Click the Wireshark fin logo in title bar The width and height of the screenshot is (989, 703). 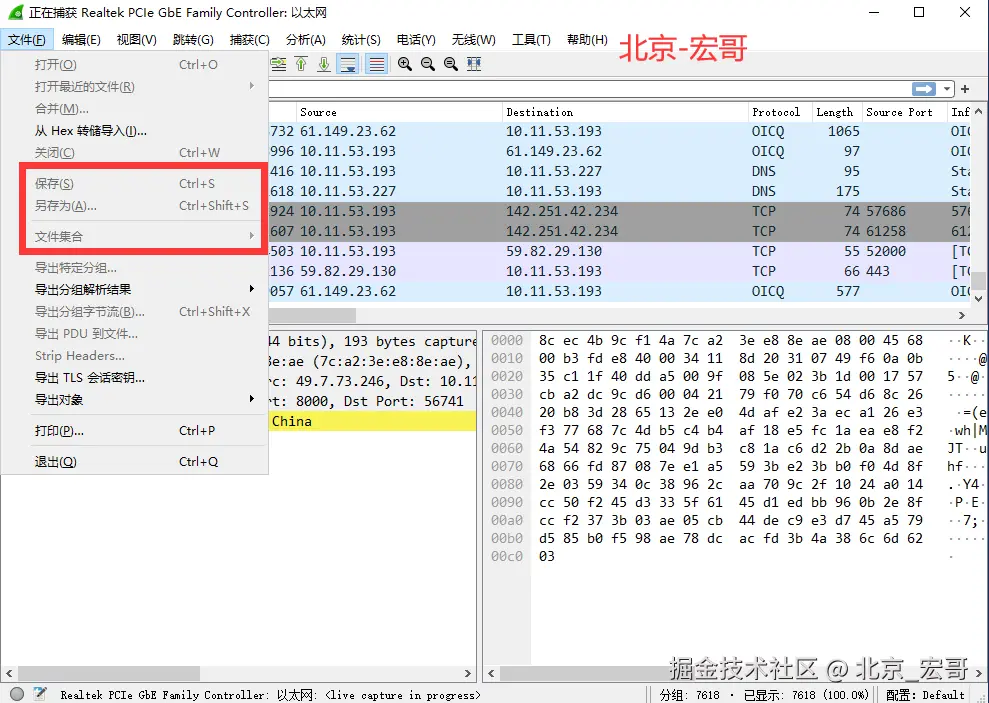tap(15, 12)
